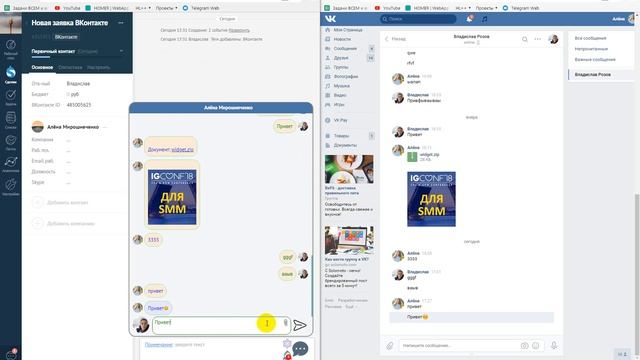Send the message with paper-plane icon
640x360 pixels.
(300, 325)
